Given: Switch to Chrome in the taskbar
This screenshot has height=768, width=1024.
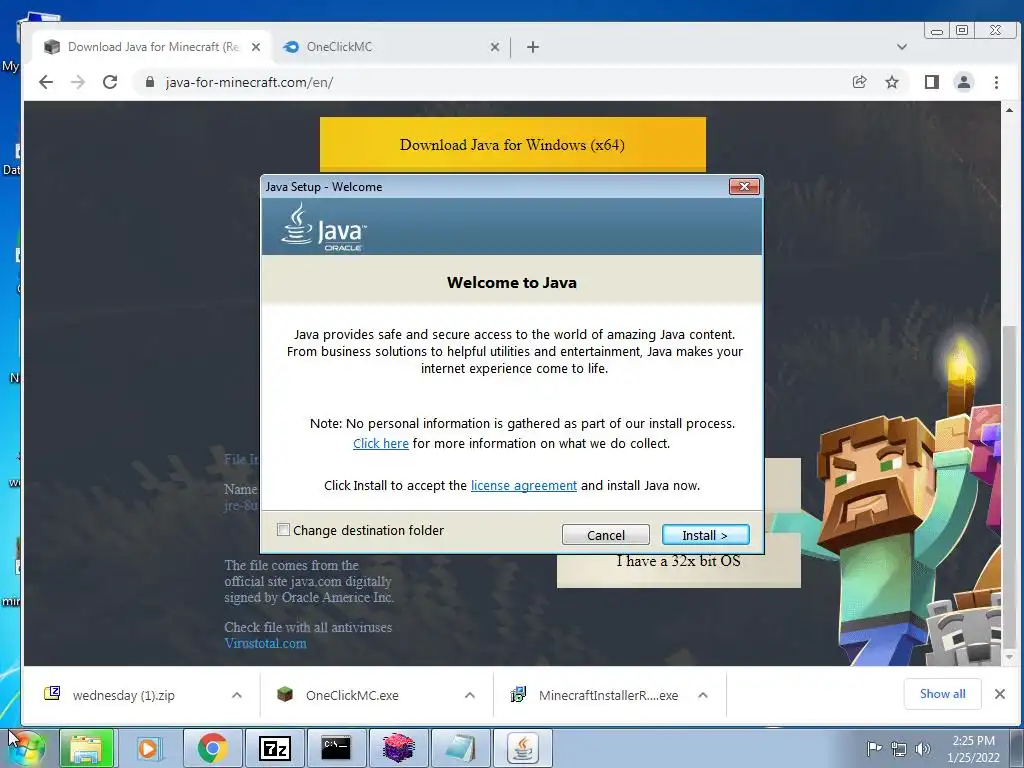Looking at the screenshot, I should [212, 748].
